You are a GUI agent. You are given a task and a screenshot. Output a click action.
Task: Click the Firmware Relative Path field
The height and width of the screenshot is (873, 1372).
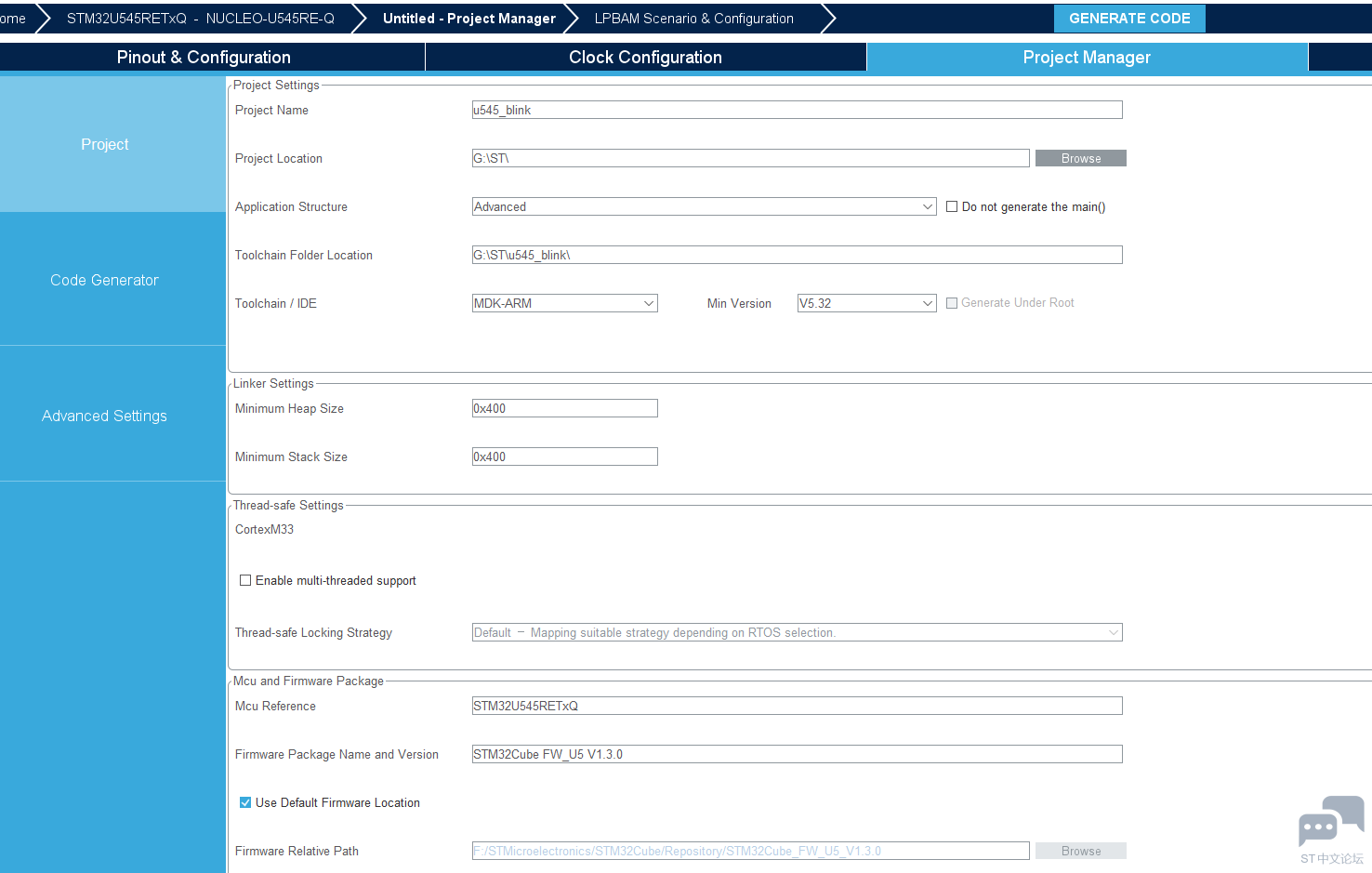(750, 851)
